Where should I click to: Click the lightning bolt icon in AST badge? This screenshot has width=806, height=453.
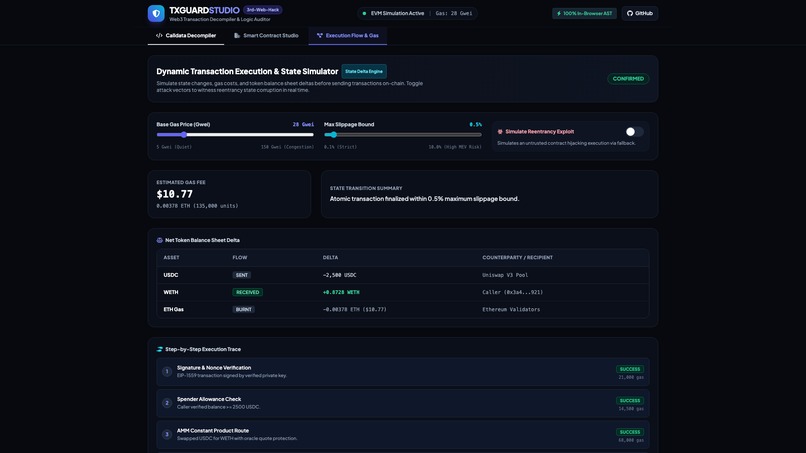(559, 13)
